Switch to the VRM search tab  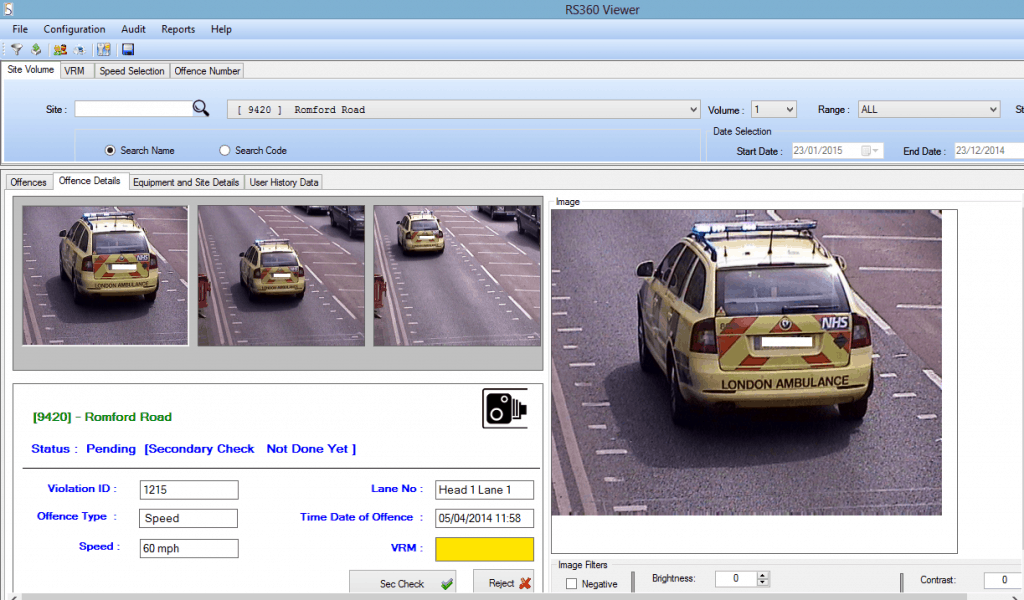click(75, 71)
